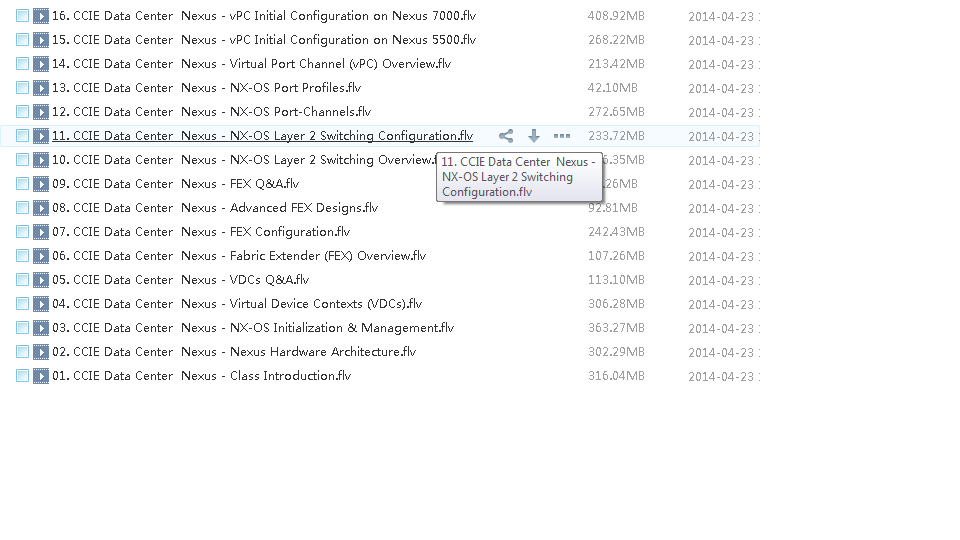Click the 42.10MB size value

[612, 88]
